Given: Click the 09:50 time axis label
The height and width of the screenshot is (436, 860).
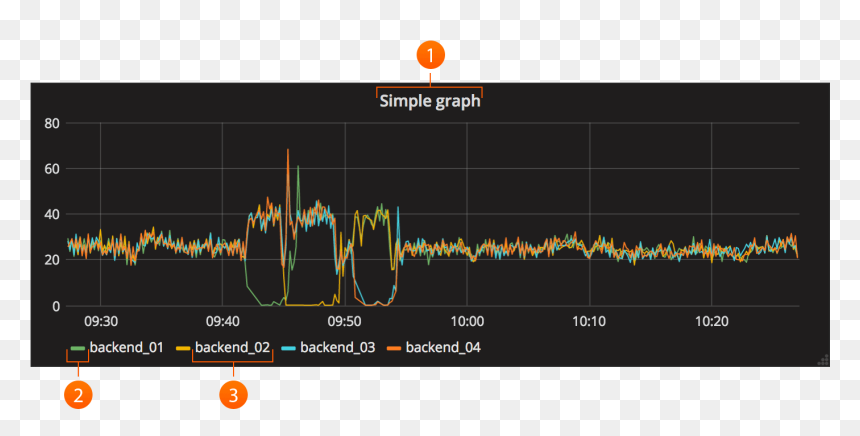Looking at the screenshot, I should coord(344,321).
